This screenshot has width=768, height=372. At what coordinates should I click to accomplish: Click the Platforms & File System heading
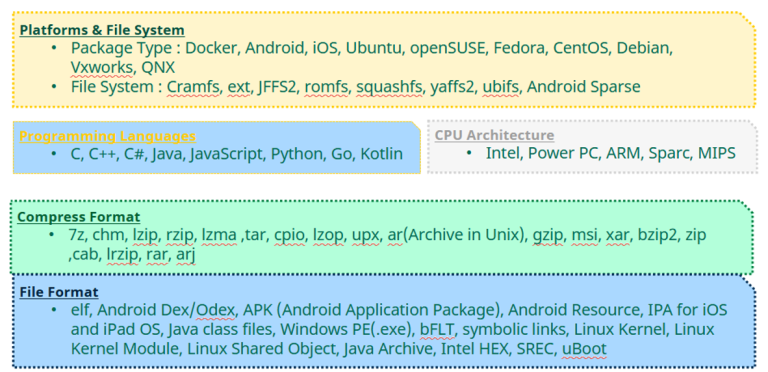pyautogui.click(x=102, y=30)
